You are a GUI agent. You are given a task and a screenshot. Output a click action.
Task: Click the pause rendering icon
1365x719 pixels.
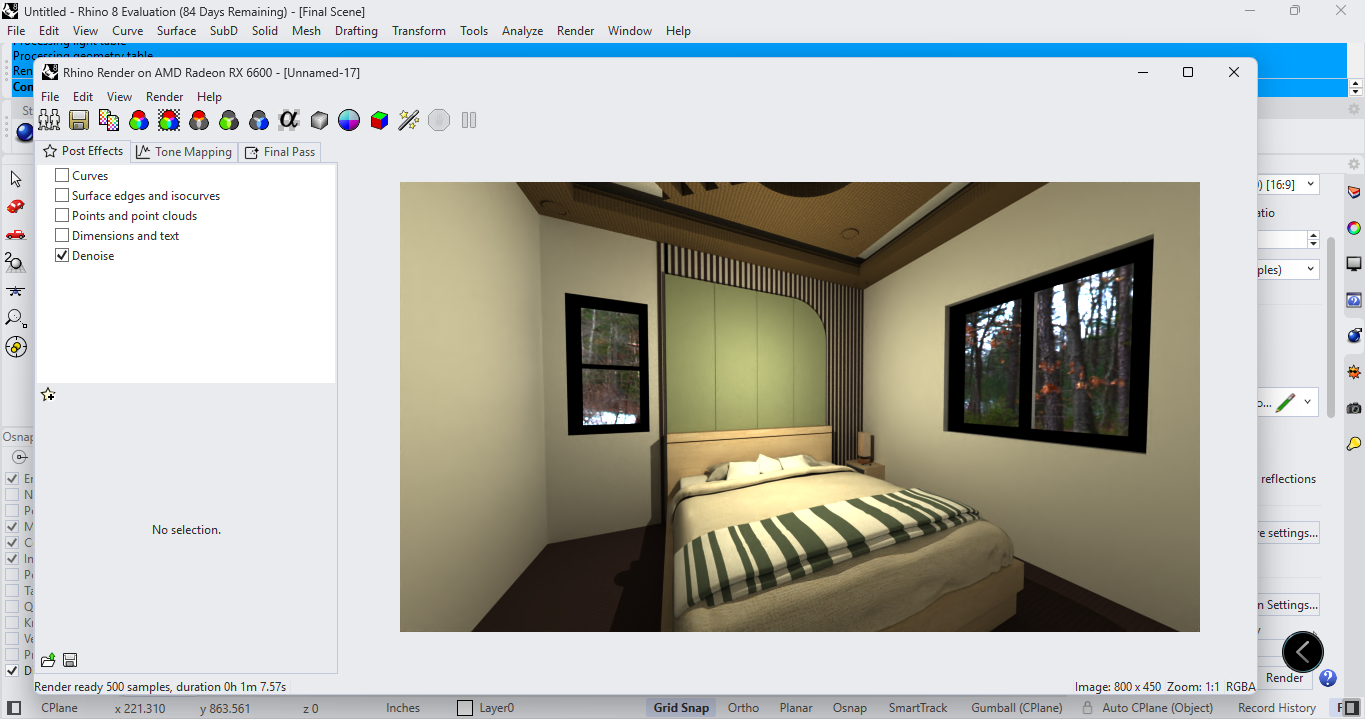[469, 120]
